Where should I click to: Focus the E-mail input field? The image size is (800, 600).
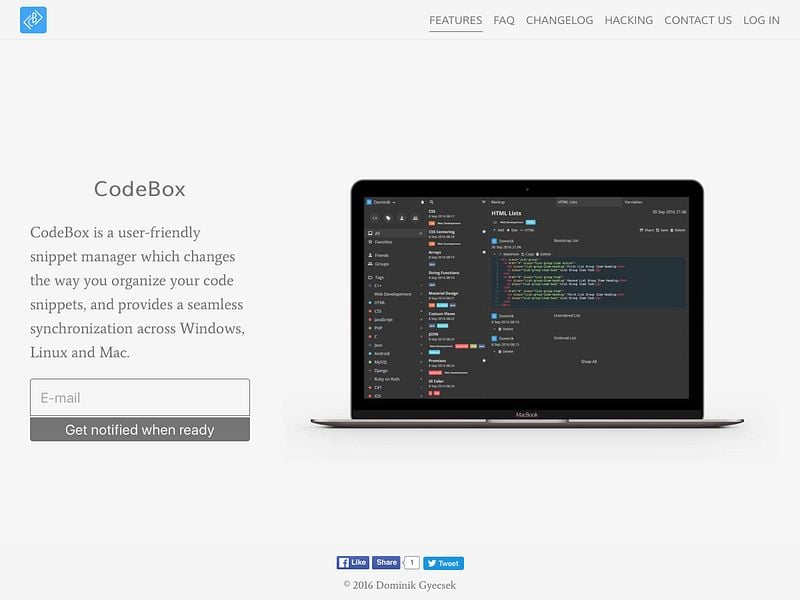click(x=140, y=397)
